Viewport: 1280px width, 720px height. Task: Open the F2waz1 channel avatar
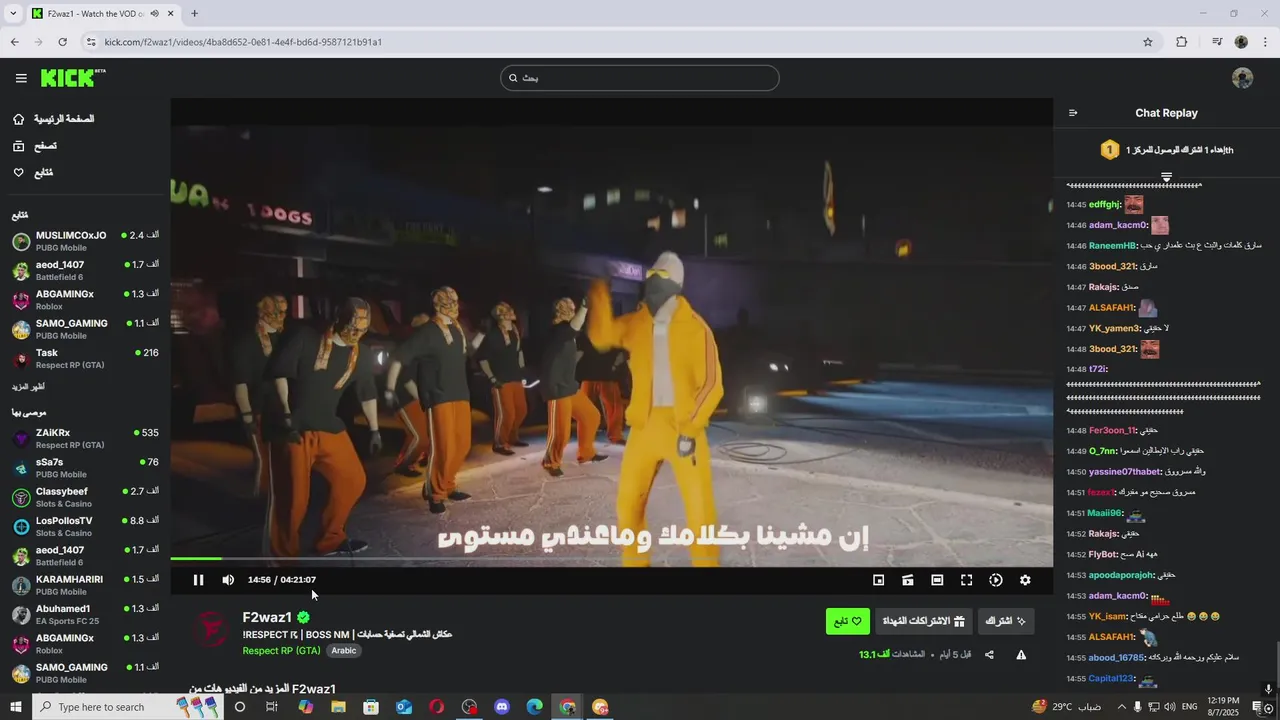point(211,629)
